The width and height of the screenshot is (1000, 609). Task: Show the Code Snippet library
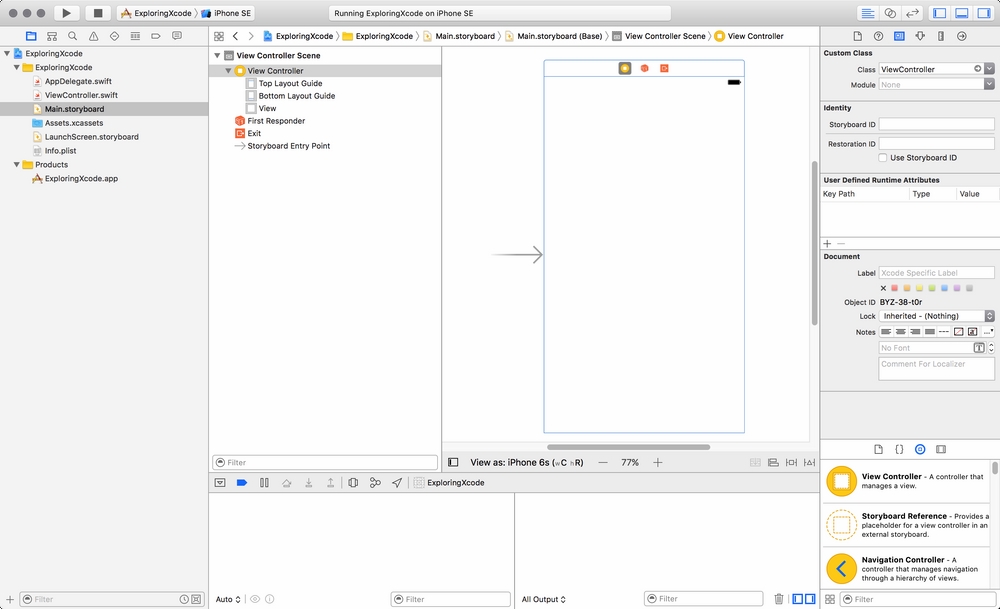pos(899,450)
